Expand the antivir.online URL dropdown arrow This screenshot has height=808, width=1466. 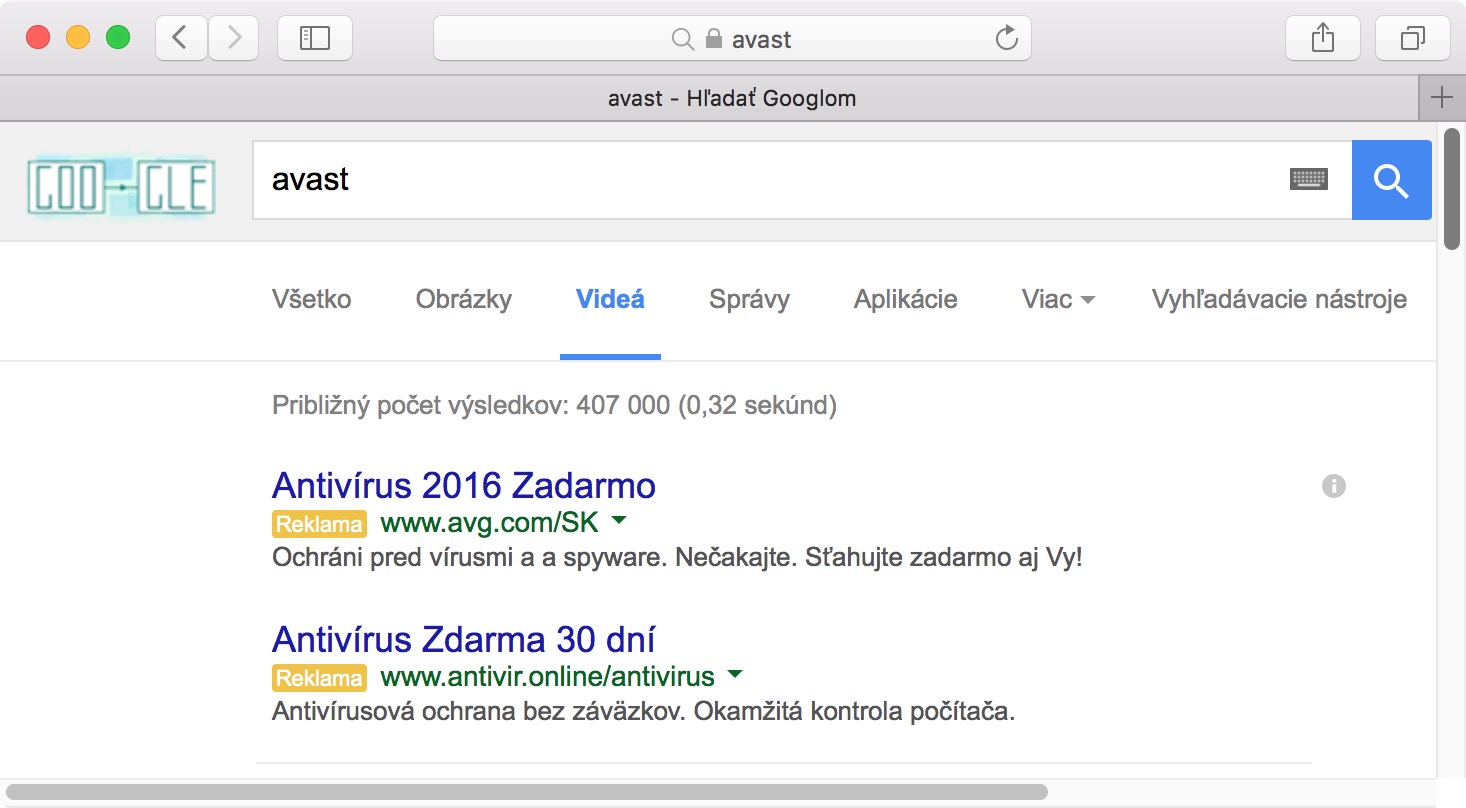[x=735, y=674]
